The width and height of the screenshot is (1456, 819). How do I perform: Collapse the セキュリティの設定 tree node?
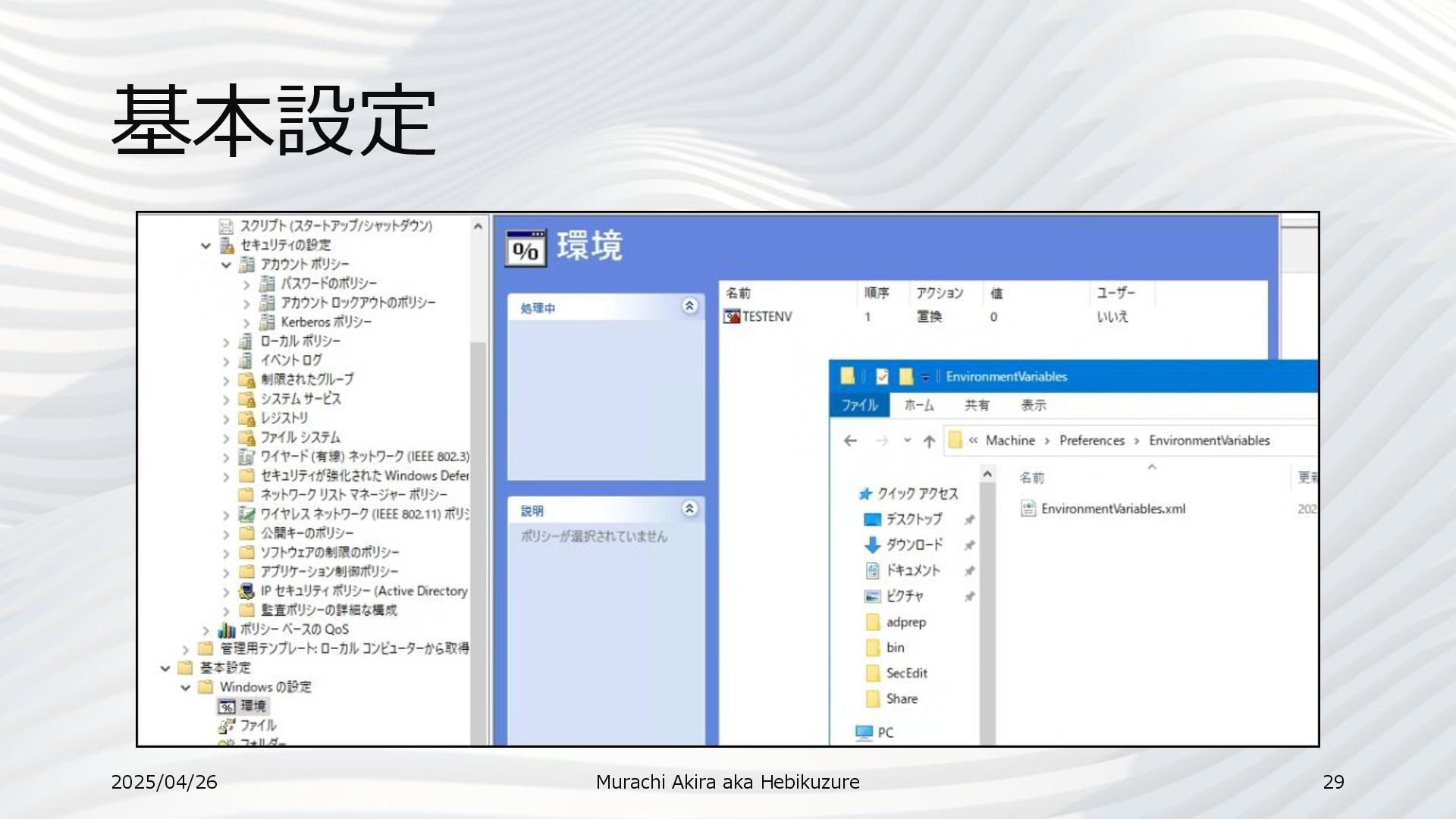pos(206,246)
